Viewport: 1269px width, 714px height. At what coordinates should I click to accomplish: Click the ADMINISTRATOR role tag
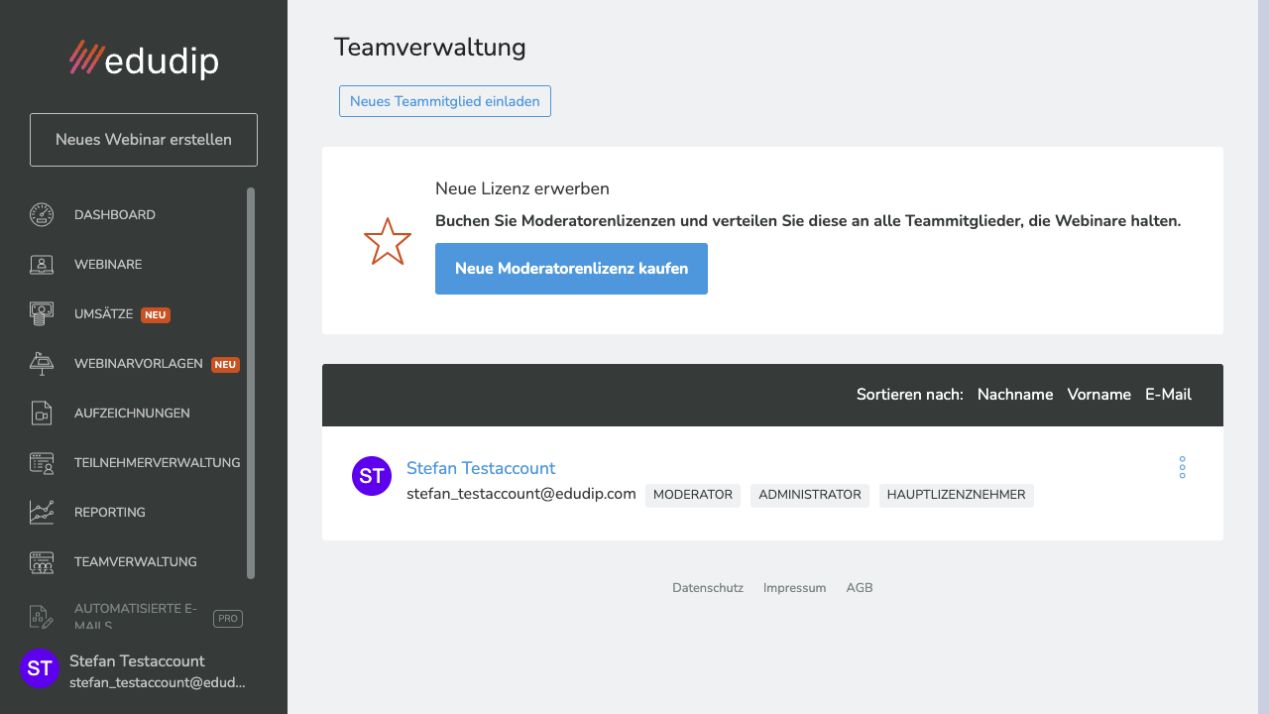[810, 495]
